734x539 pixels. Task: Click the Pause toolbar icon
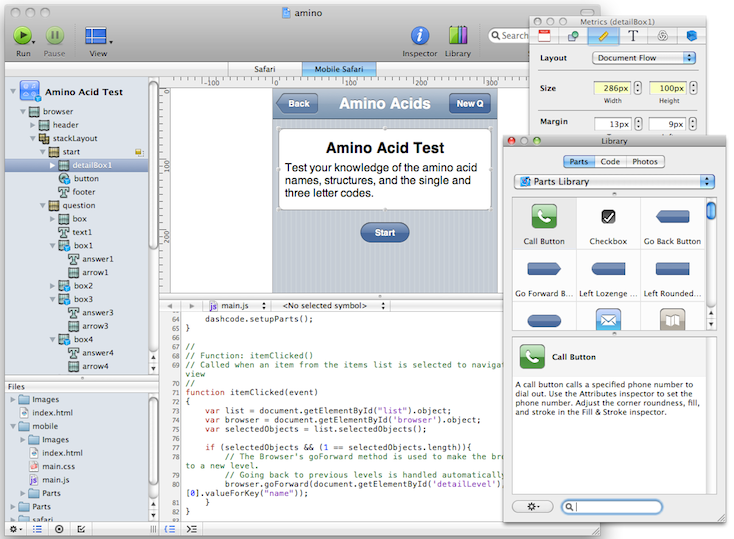[54, 36]
